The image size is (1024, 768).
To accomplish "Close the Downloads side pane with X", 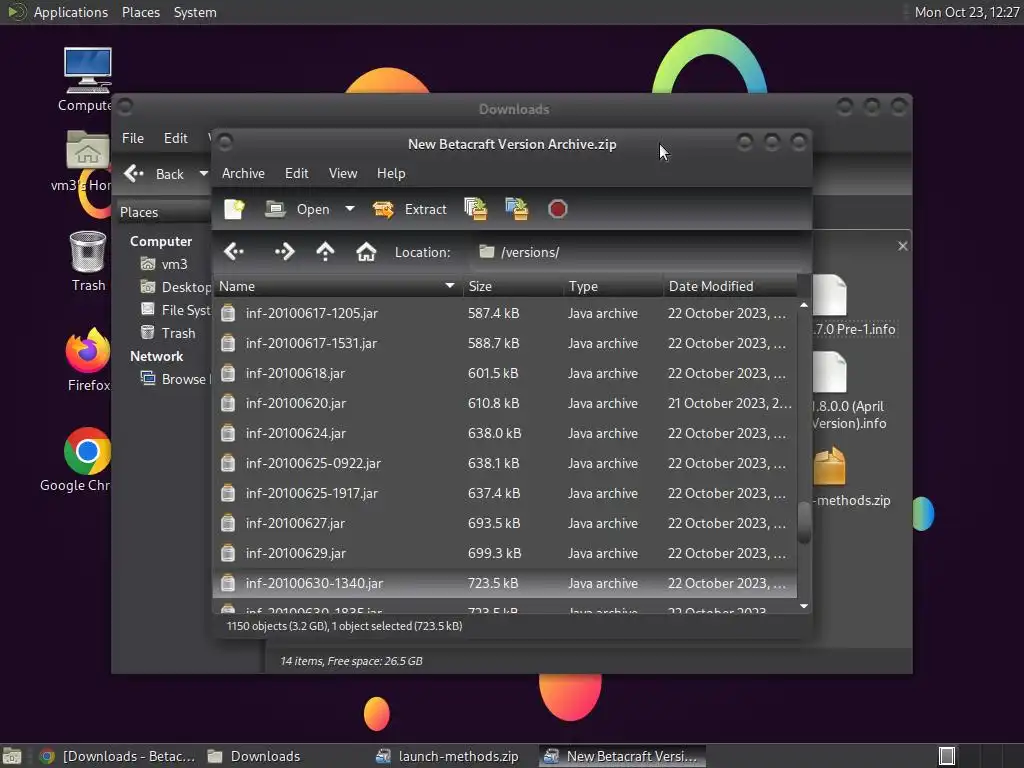I will (903, 246).
